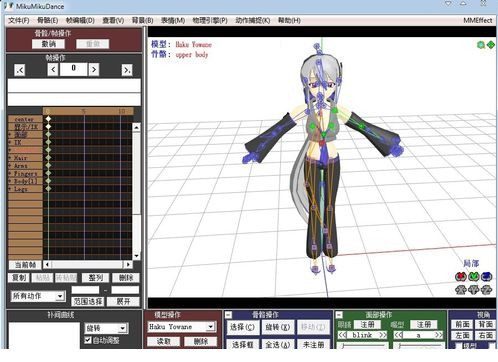Expand the Arms bone group

[10, 165]
